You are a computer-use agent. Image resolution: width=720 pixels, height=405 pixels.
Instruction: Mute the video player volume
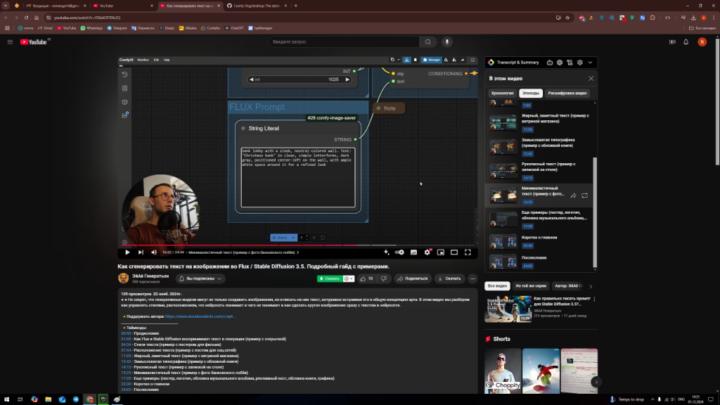click(154, 252)
